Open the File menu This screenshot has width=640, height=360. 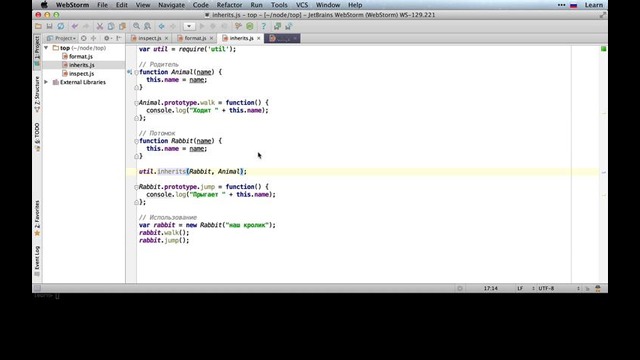click(x=102, y=5)
